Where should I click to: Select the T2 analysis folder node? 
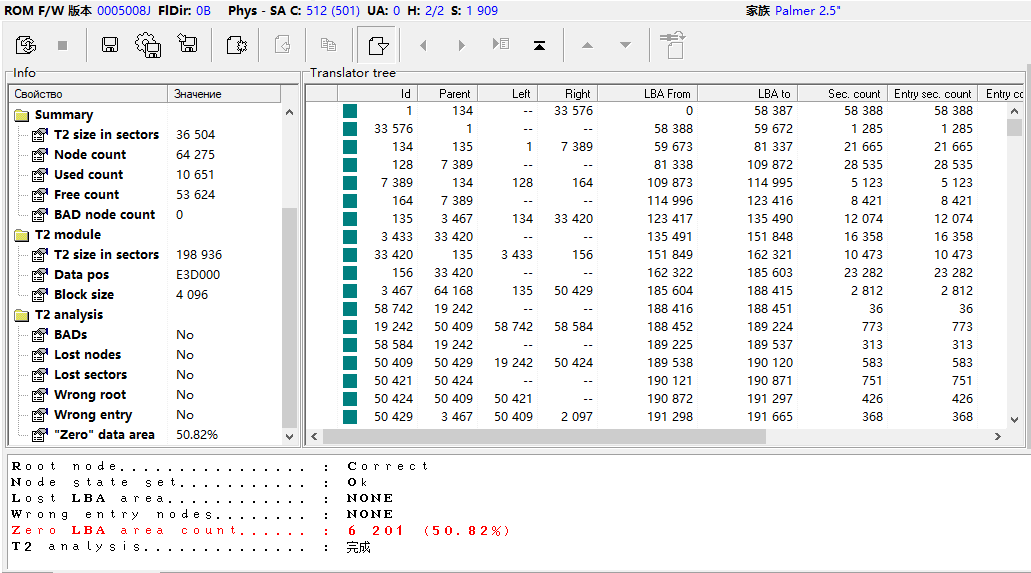click(68, 314)
